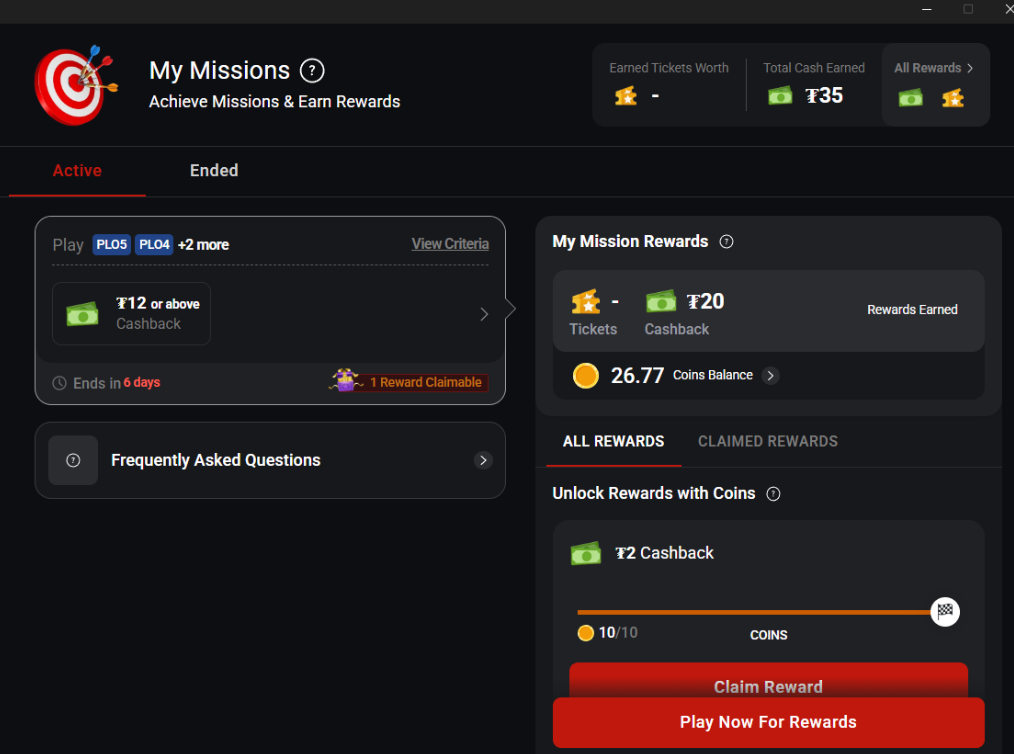
Task: Click the PLO5 game tag
Action: coord(111,244)
